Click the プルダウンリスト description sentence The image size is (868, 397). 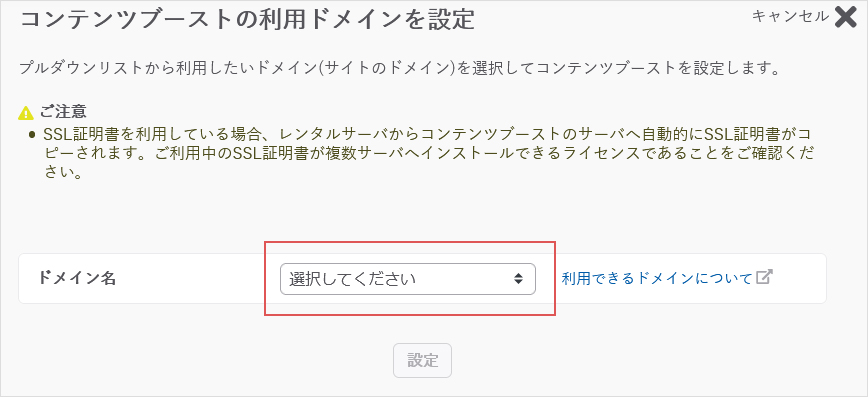pos(400,69)
